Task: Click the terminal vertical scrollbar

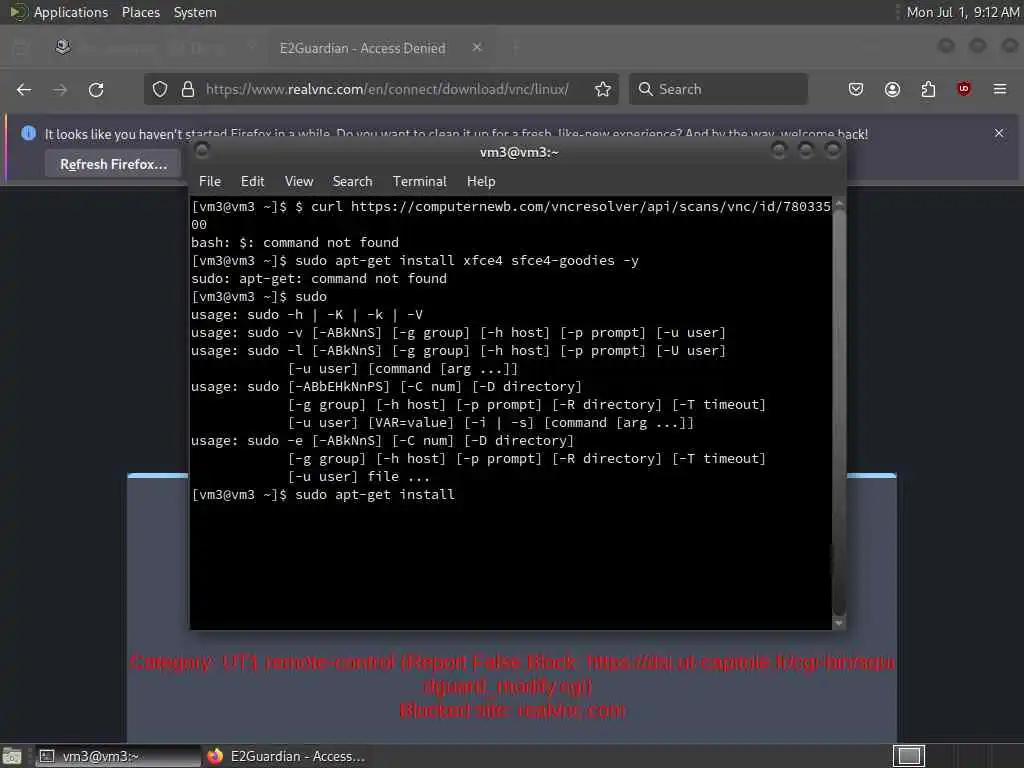Action: (x=839, y=411)
